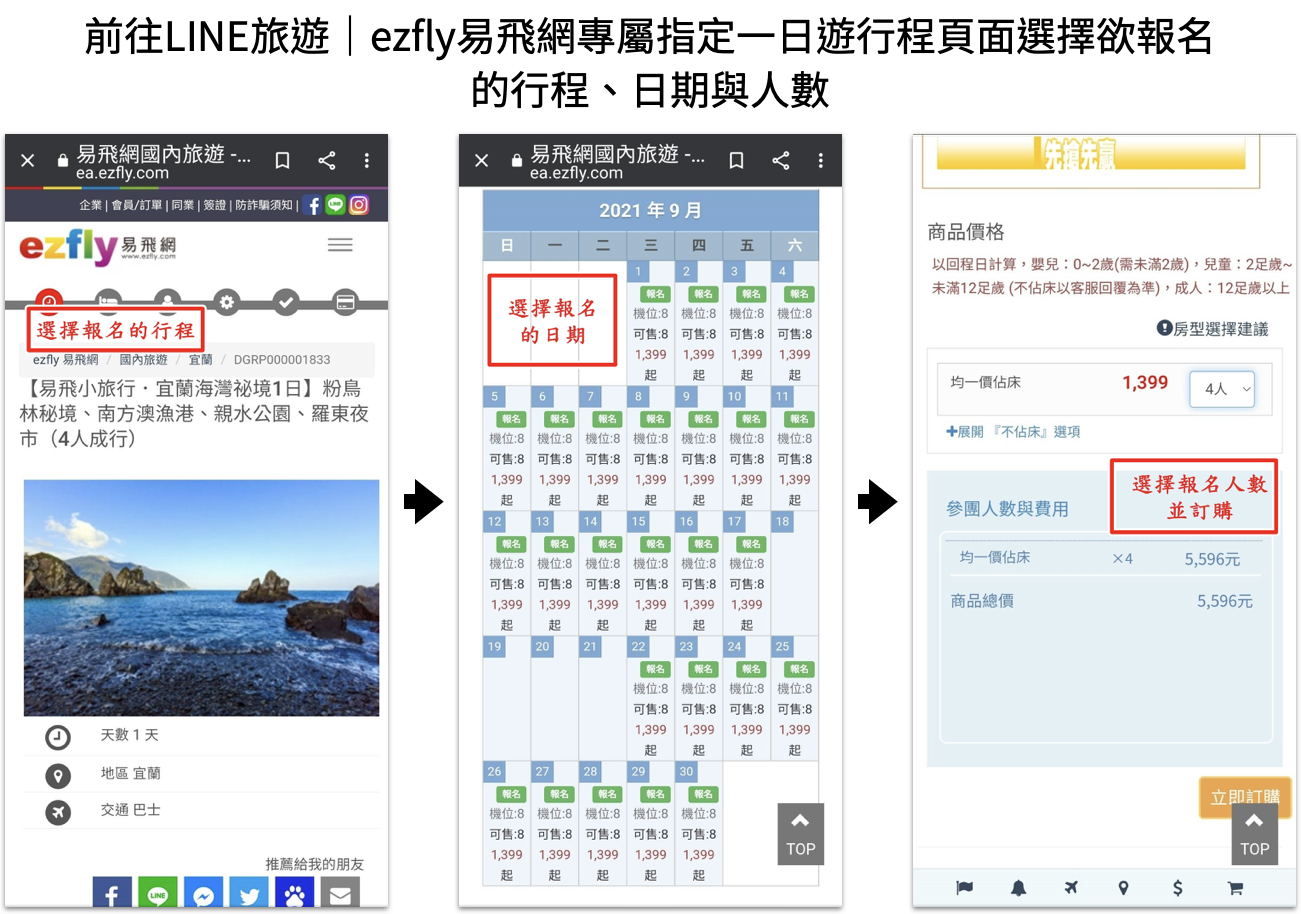Go to the 宜蘭 breadcrumb
1301x914 pixels.
click(x=200, y=360)
